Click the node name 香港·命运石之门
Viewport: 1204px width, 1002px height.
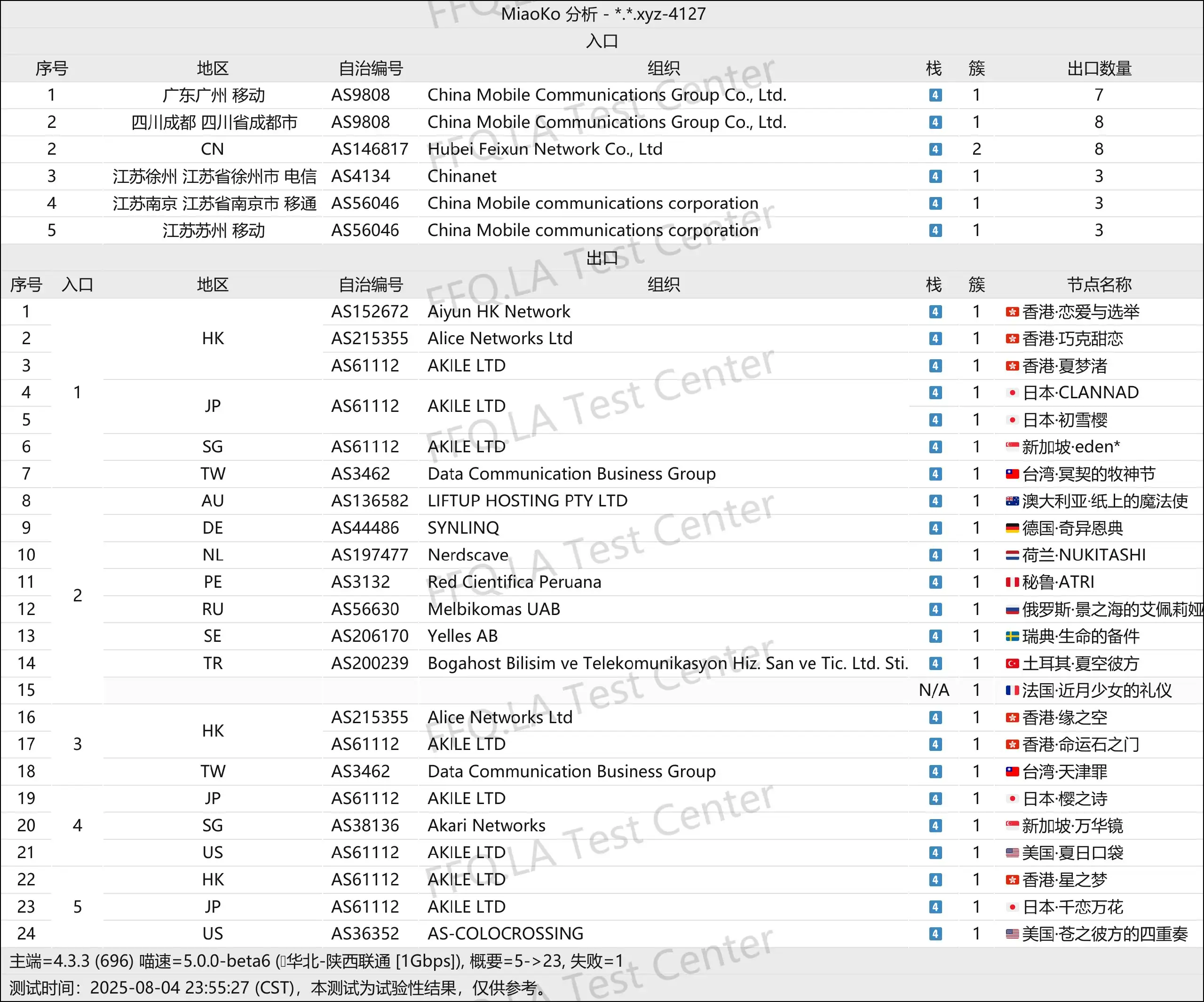pos(1081,745)
